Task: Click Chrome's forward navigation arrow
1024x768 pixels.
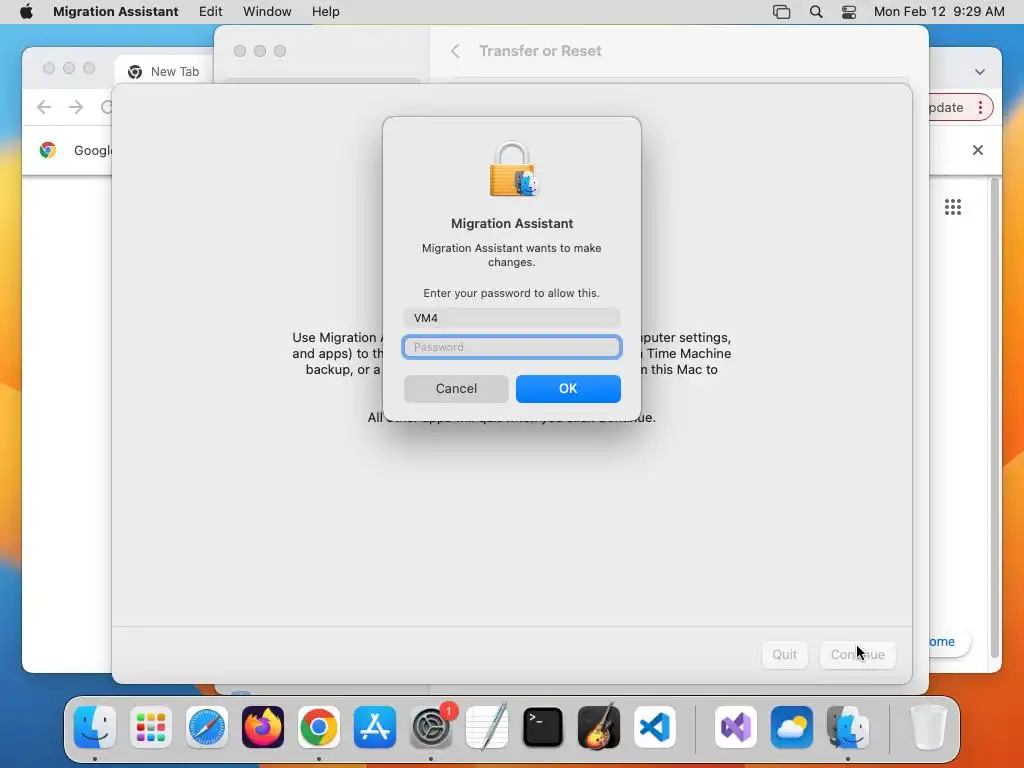Action: (x=76, y=107)
